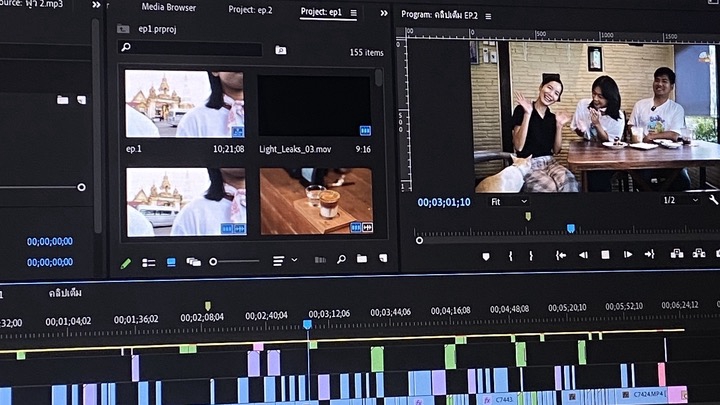The width and height of the screenshot is (720, 405).
Task: Click the Program monitor timecode 00;03;01;10
Action: pyautogui.click(x=443, y=202)
